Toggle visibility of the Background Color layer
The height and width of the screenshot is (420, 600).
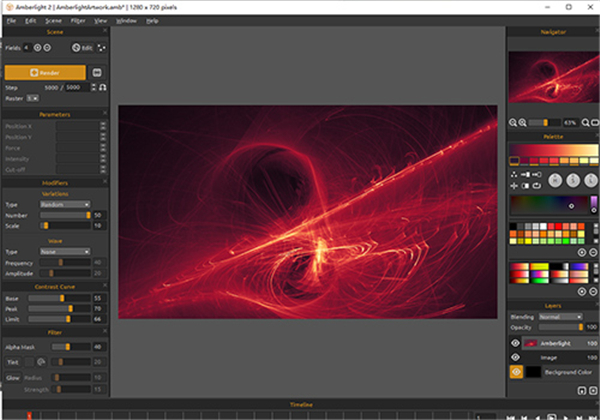coord(516,371)
